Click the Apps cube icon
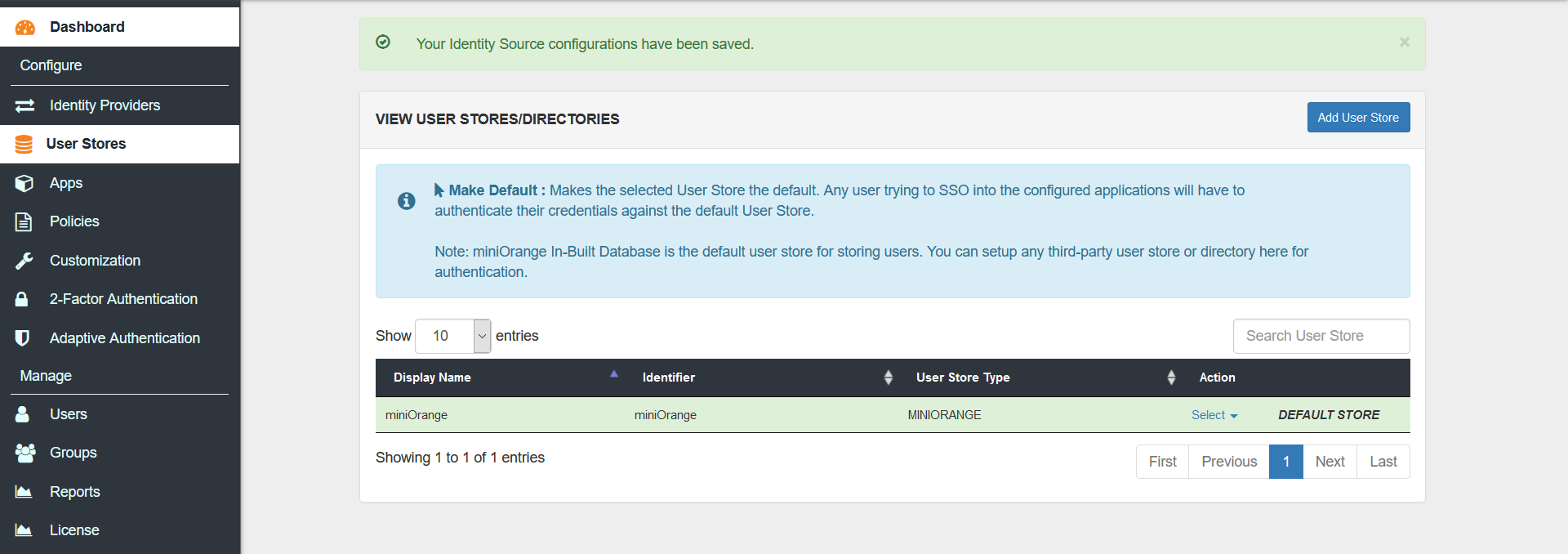 [24, 183]
